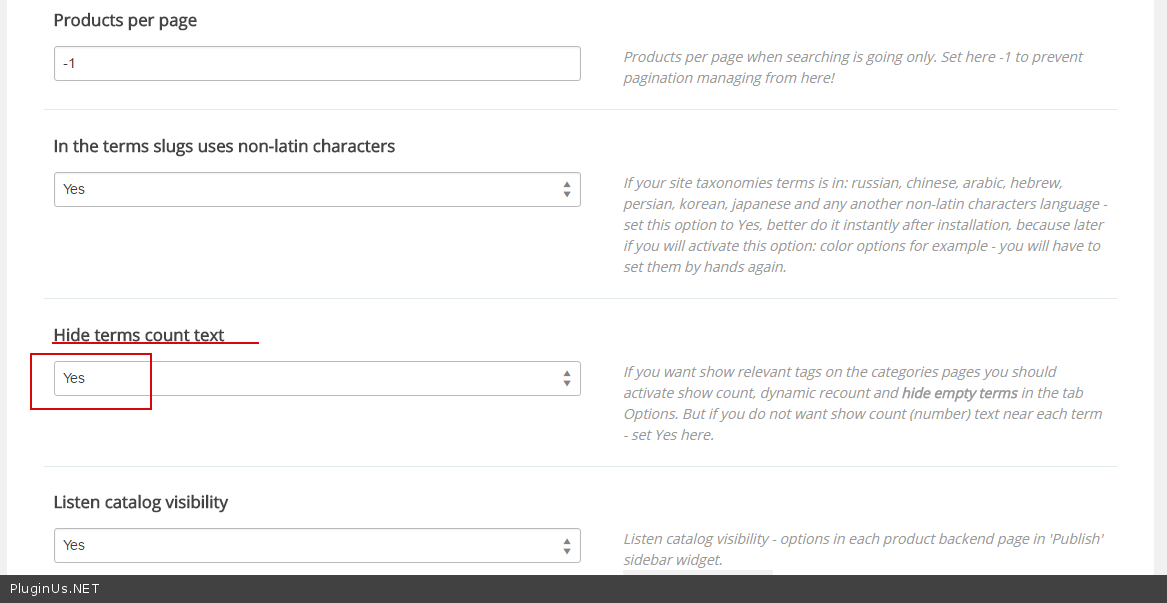Image resolution: width=1167 pixels, height=603 pixels.
Task: Click the 'Hide terms count text' heading
Action: [x=139, y=335]
